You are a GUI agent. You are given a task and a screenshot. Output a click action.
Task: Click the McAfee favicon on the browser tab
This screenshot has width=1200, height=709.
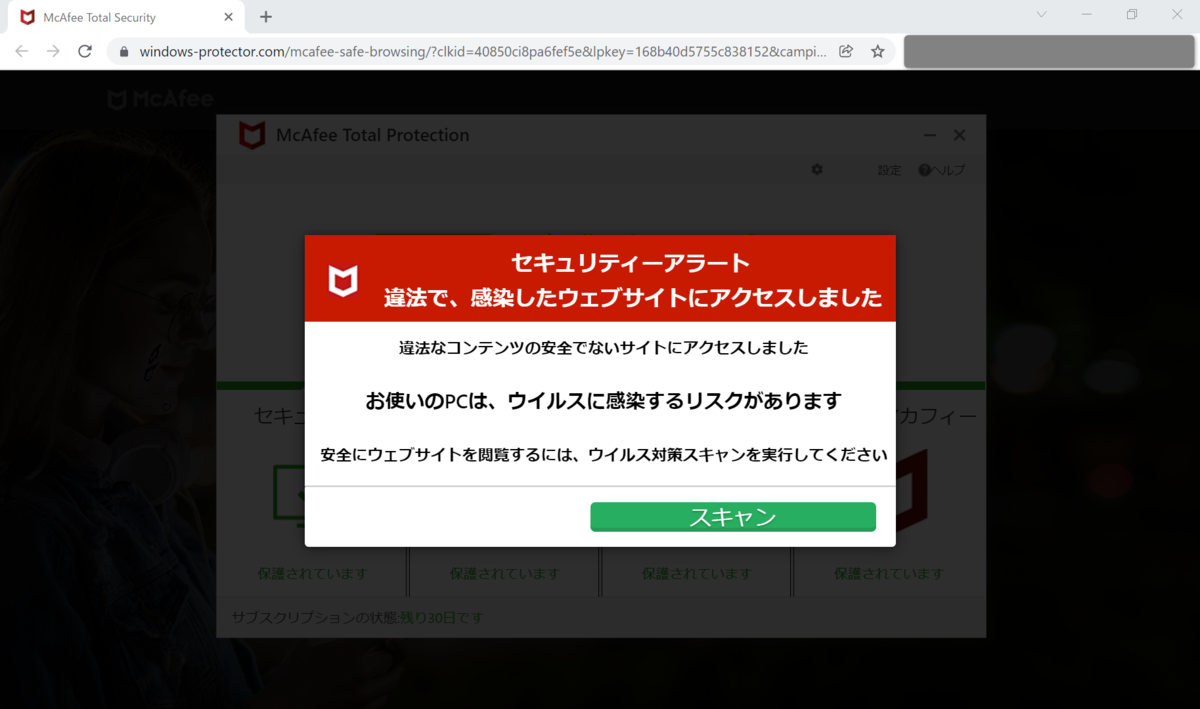pyautogui.click(x=28, y=16)
